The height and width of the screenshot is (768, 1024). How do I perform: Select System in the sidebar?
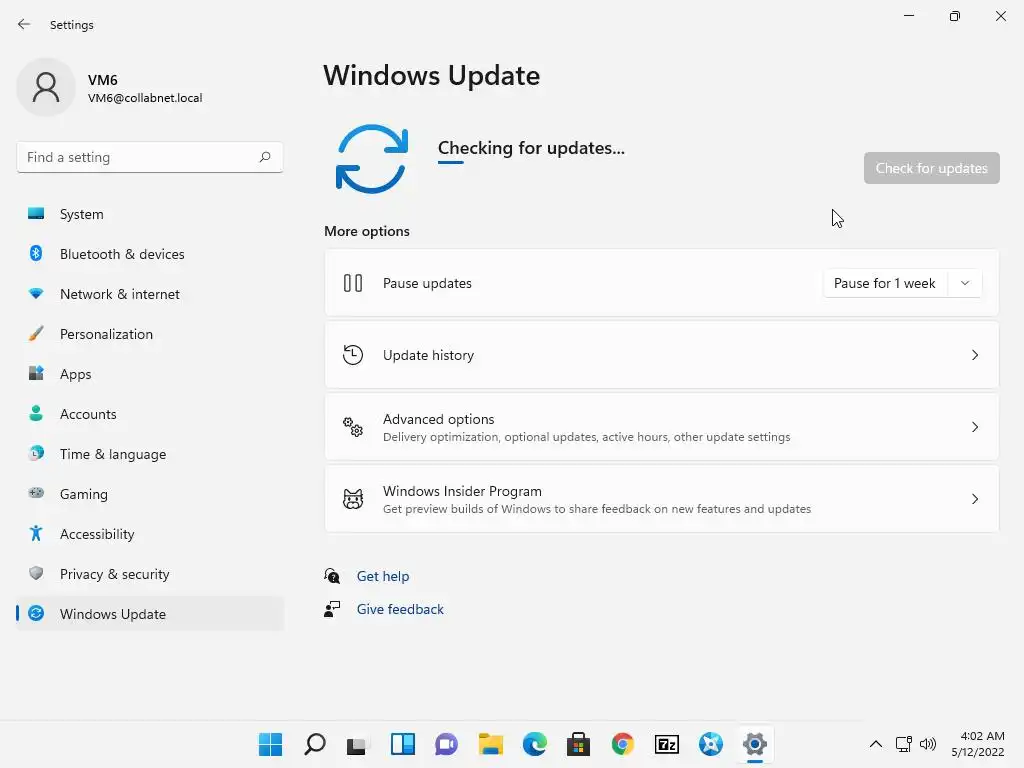coord(150,214)
